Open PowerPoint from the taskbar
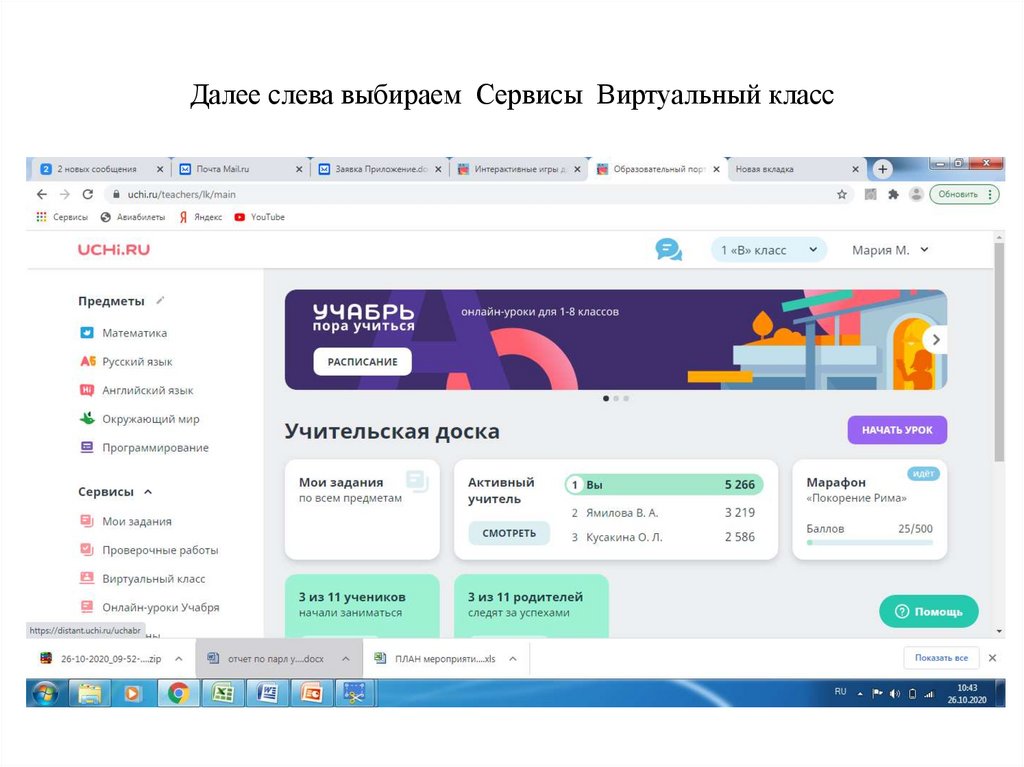Viewport: 1024px width, 767px height. click(x=312, y=693)
